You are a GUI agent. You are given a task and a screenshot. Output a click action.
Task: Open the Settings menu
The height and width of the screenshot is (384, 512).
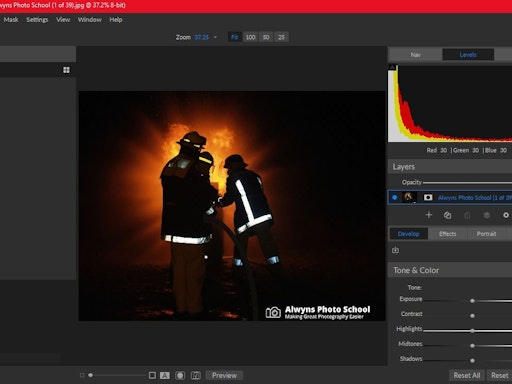37,20
